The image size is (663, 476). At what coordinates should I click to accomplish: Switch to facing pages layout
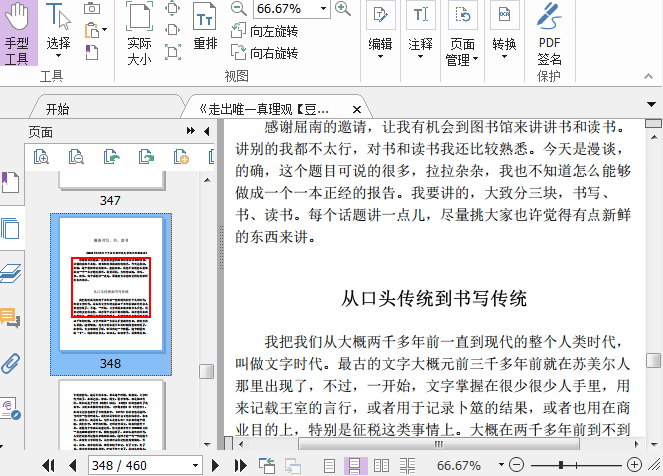click(x=381, y=466)
